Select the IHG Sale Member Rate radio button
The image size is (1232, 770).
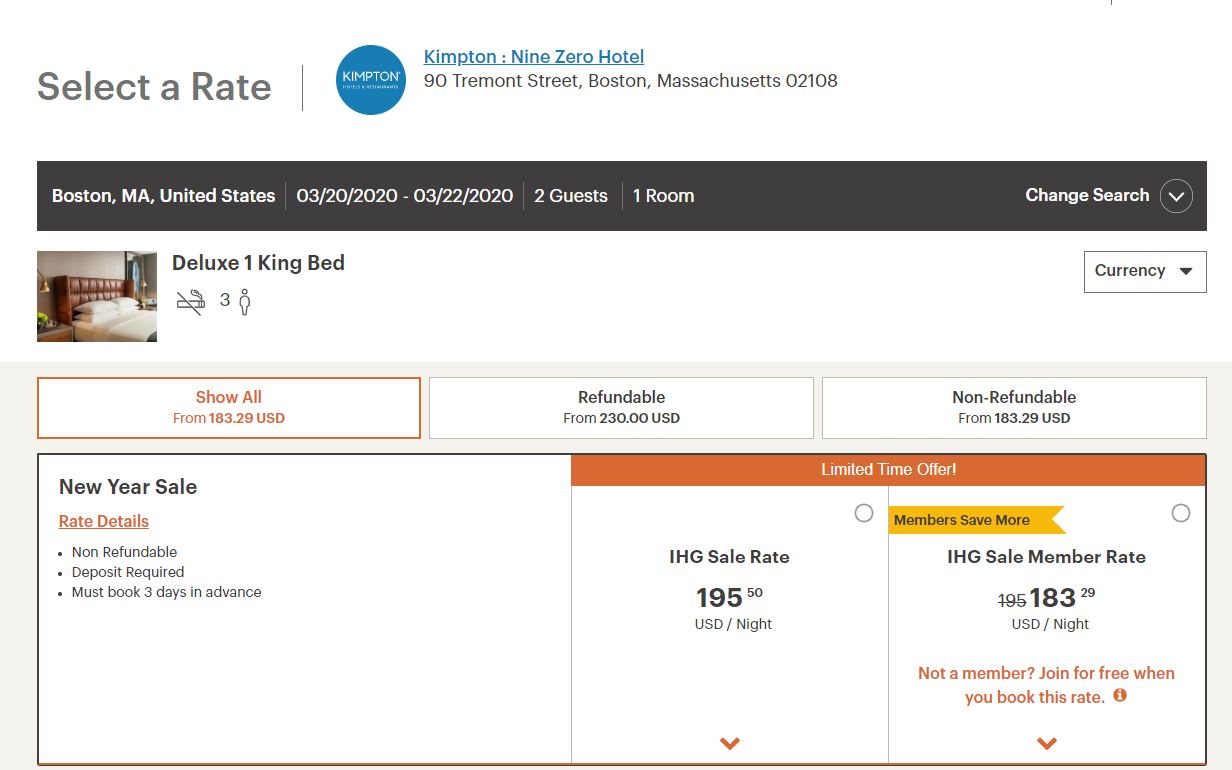[x=1181, y=513]
